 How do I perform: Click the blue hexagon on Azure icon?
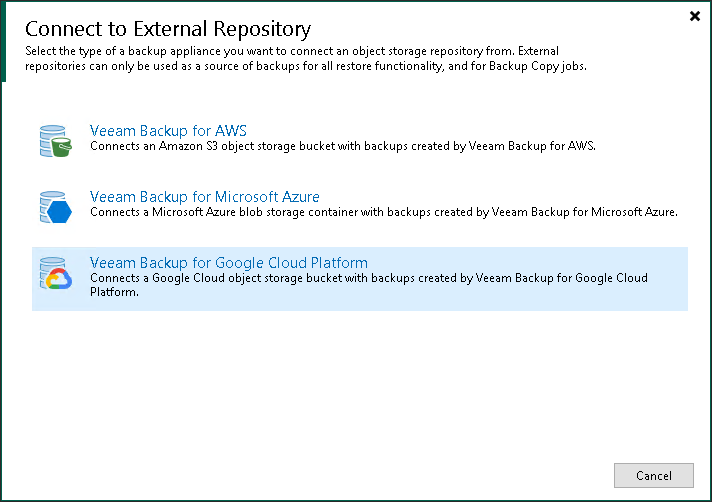point(59,213)
